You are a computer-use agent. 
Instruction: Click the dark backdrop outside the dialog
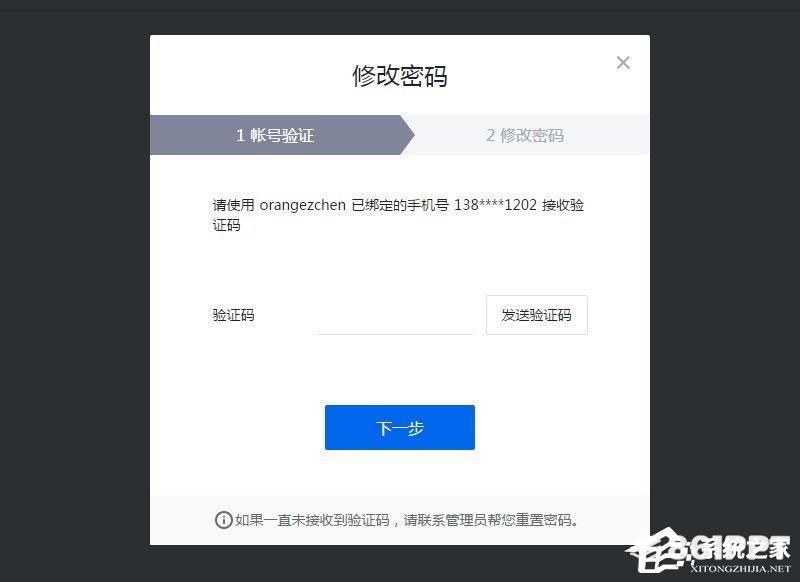point(71,291)
